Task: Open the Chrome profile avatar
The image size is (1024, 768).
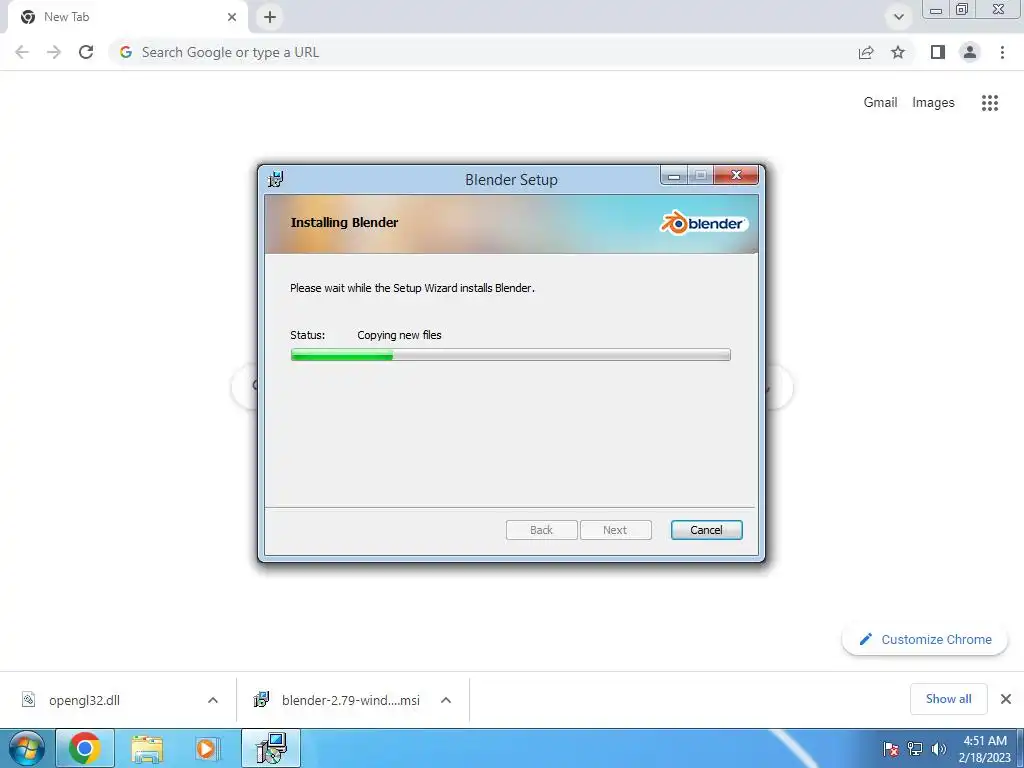Action: (970, 52)
